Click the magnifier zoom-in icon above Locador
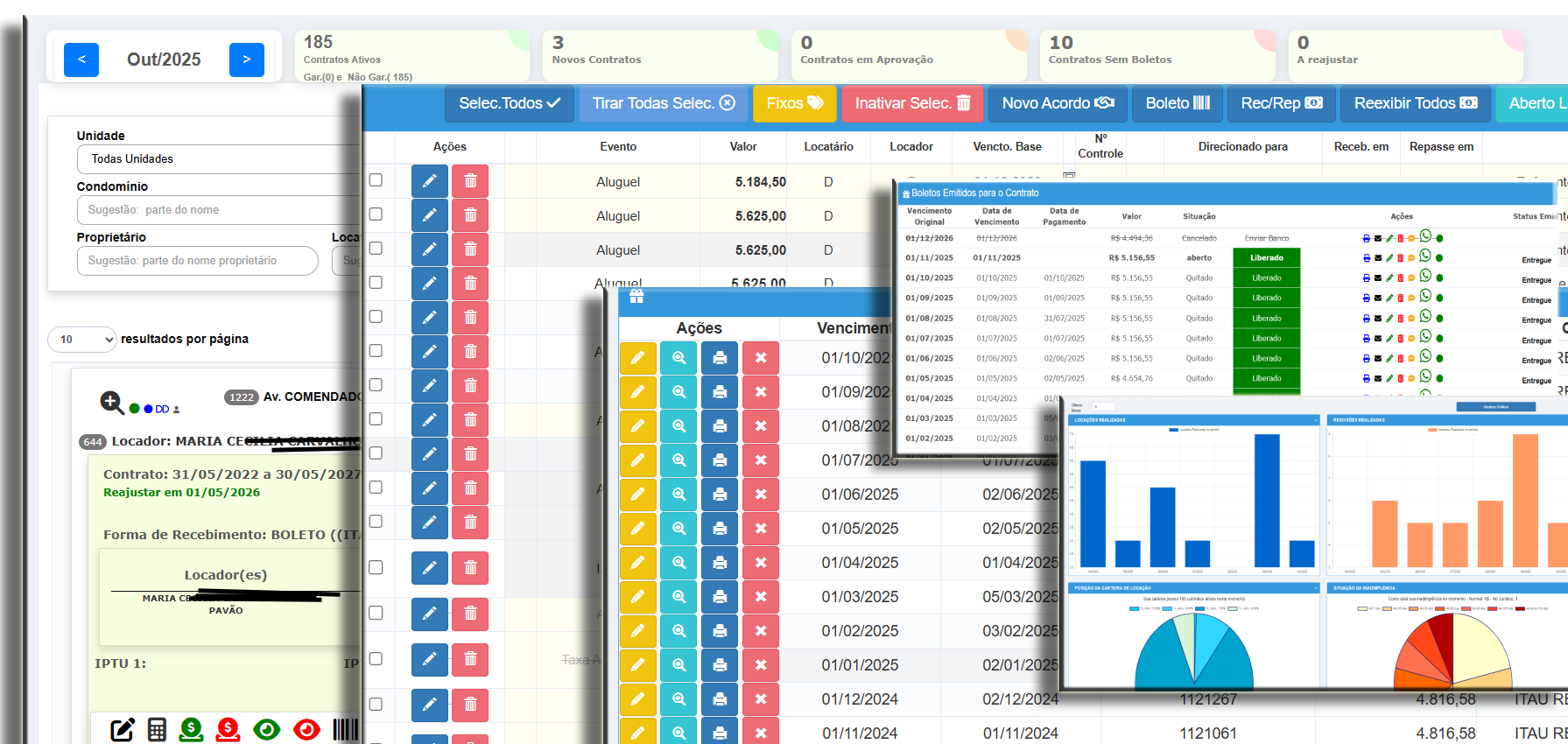This screenshot has width=1568, height=744. tap(111, 402)
